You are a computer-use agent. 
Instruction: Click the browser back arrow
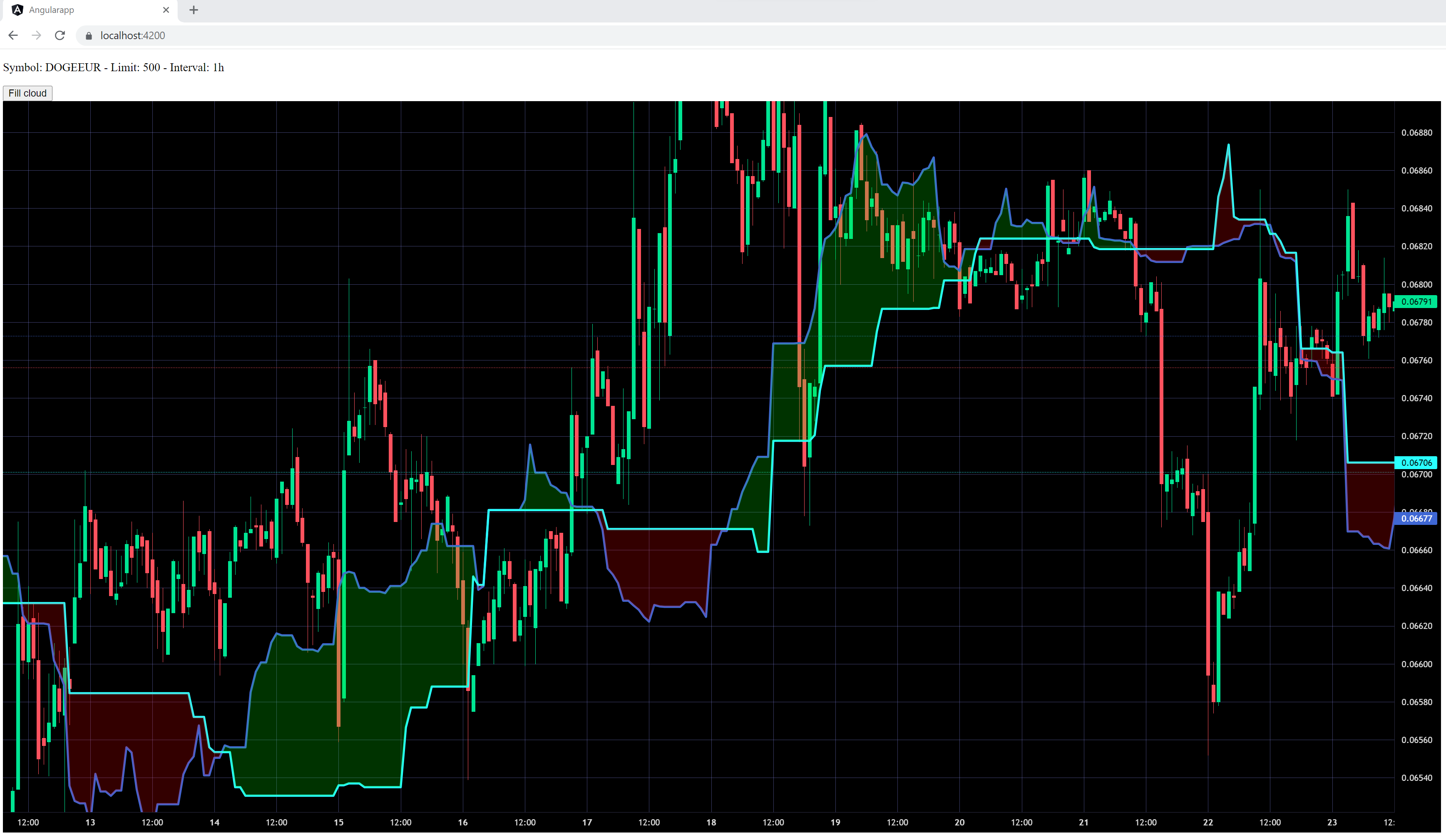tap(13, 35)
